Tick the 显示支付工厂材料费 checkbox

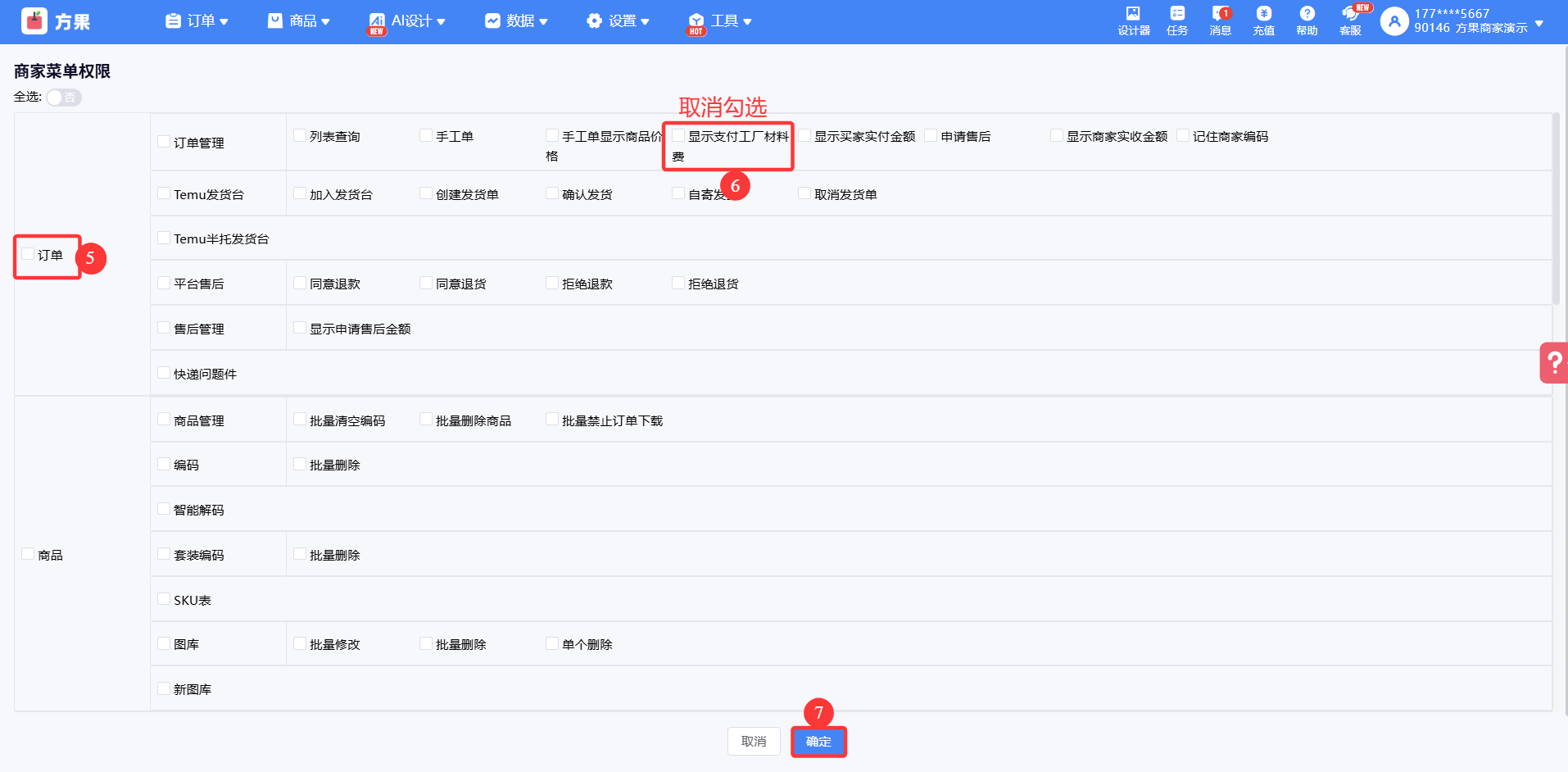[x=678, y=135]
